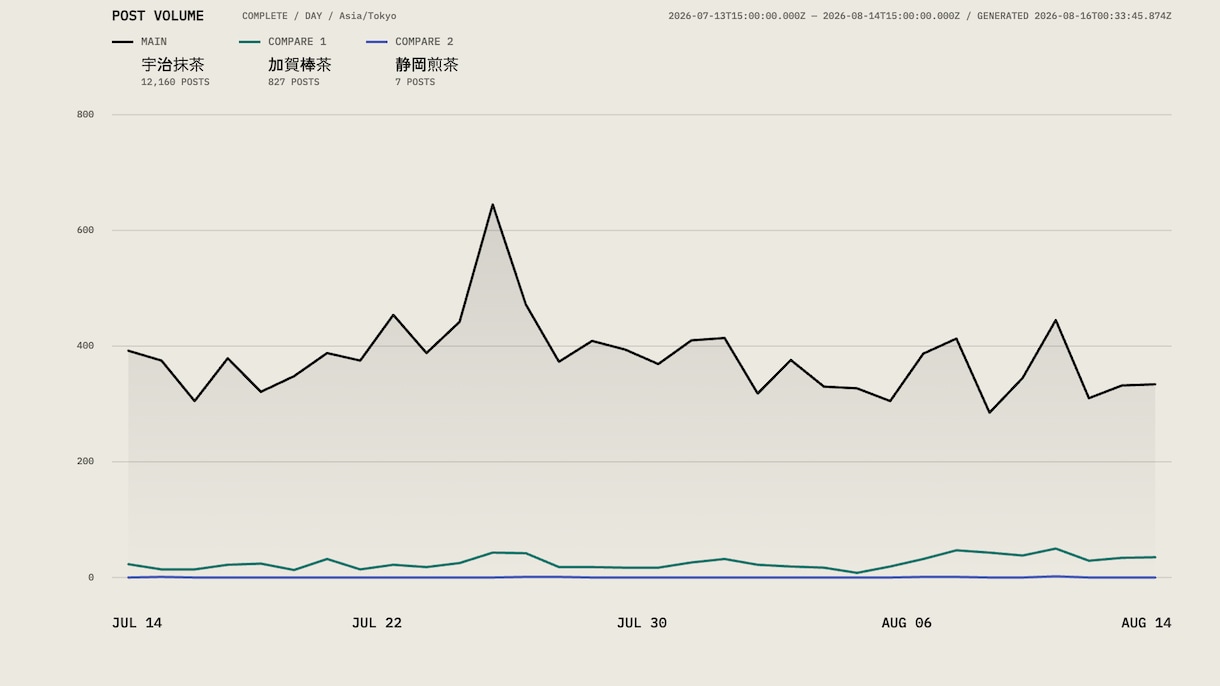Click the "7 POSTS" count
This screenshot has width=1220, height=686.
(415, 82)
